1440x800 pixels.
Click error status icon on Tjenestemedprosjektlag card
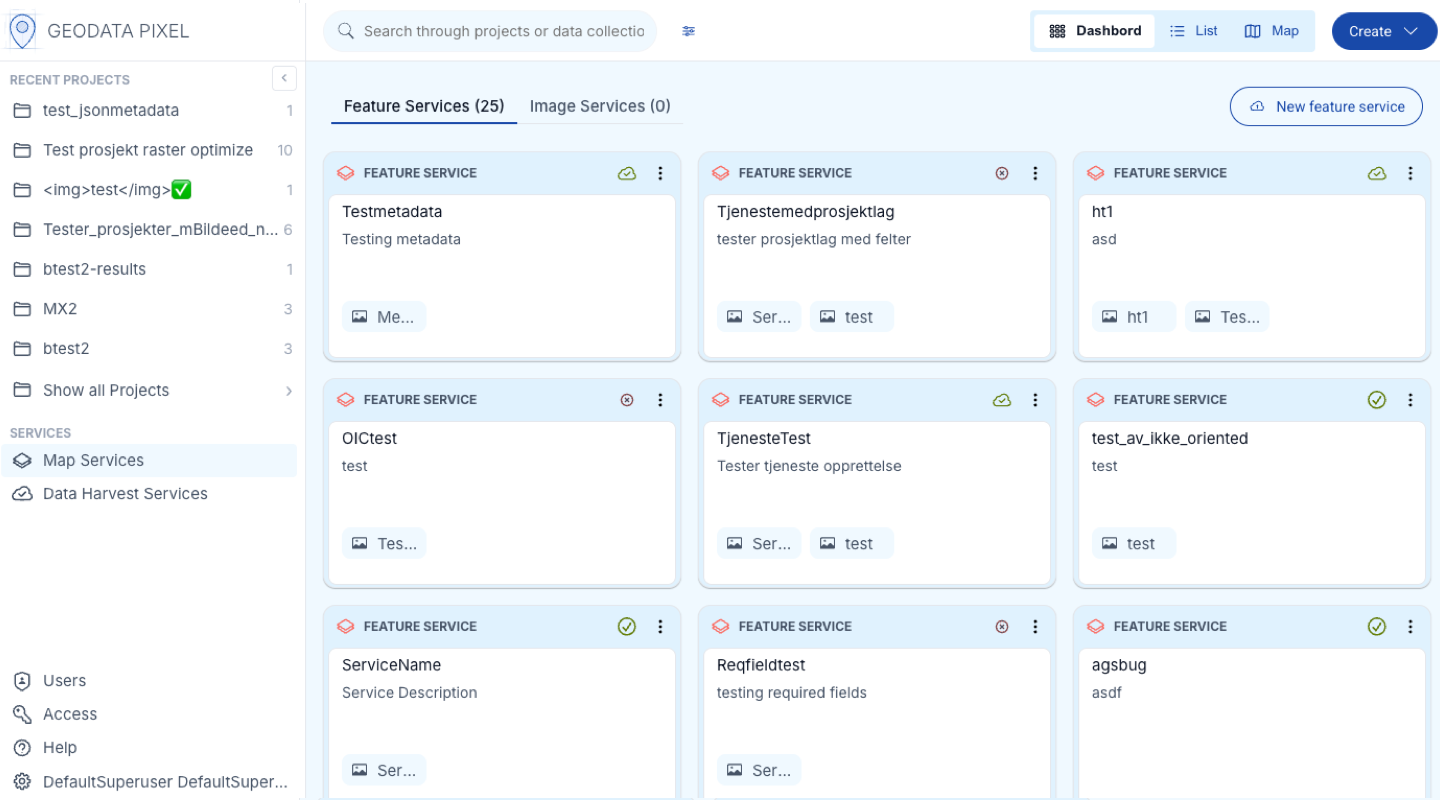point(1002,173)
